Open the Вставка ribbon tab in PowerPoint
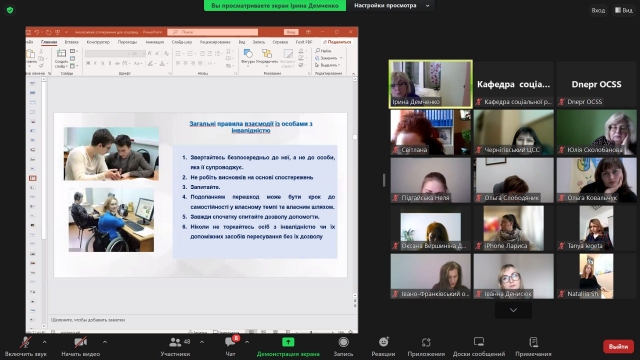The width and height of the screenshot is (640, 360). pyautogui.click(x=71, y=42)
